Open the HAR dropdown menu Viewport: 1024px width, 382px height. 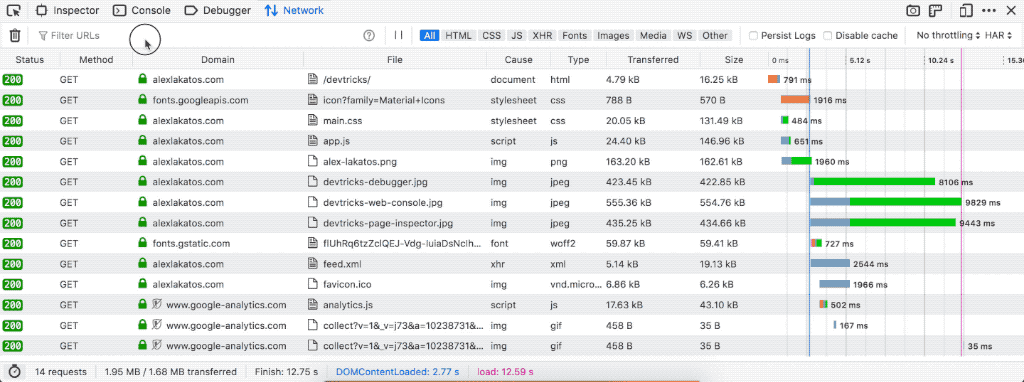[1000, 35]
